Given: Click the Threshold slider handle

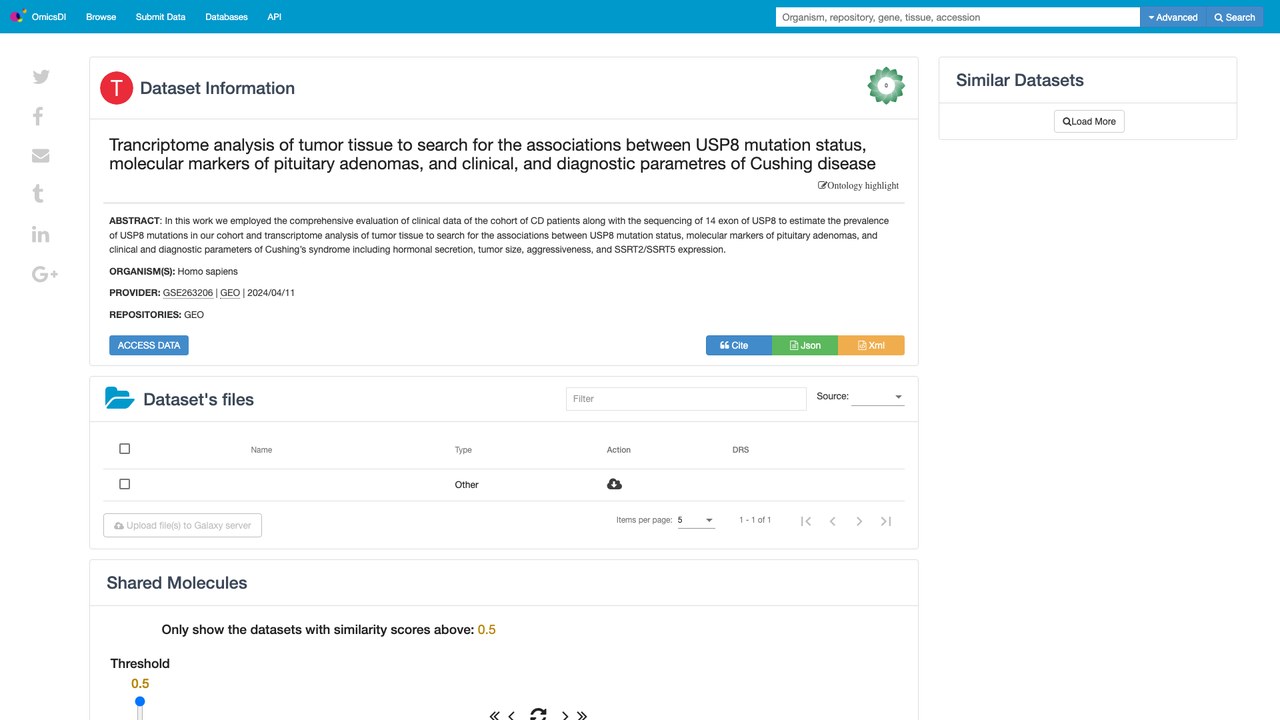Looking at the screenshot, I should click(140, 702).
